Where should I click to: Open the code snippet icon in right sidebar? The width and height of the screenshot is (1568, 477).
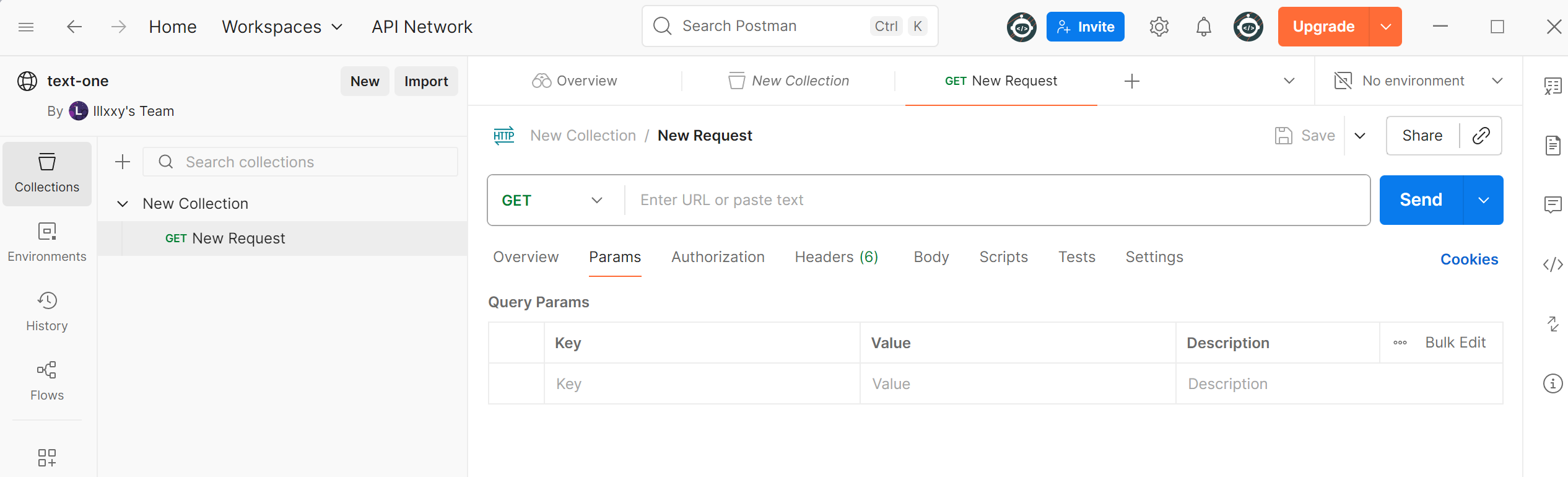[x=1553, y=265]
